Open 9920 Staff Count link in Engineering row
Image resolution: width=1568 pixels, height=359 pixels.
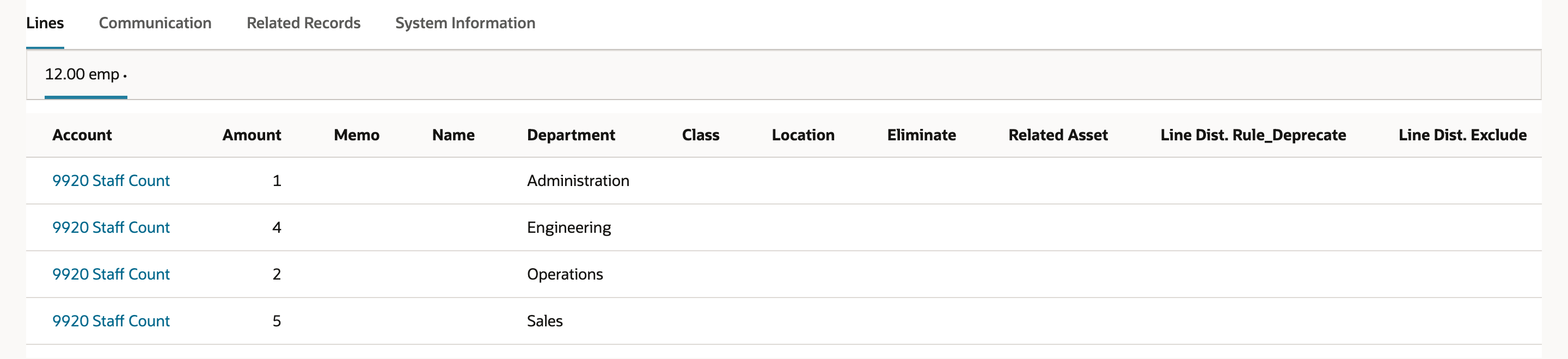[111, 227]
